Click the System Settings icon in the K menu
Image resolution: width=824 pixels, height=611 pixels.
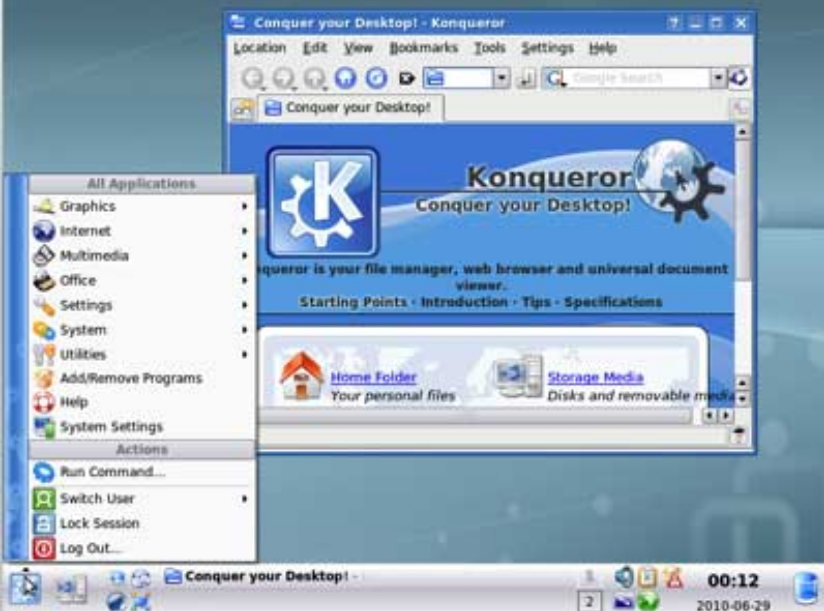click(44, 427)
